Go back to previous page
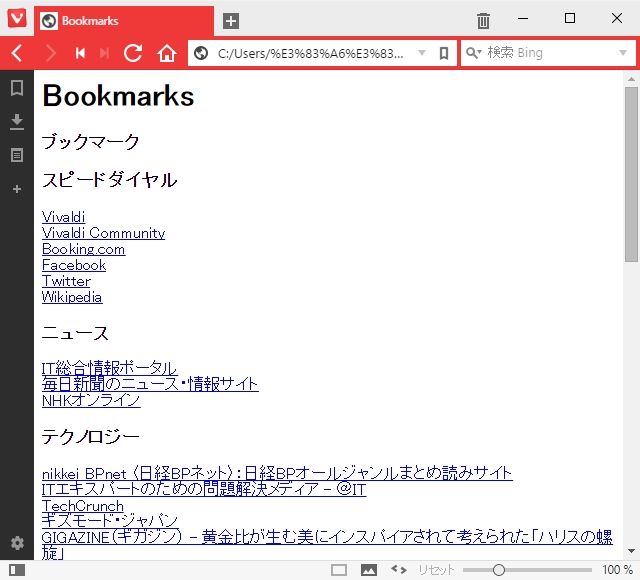The width and height of the screenshot is (640, 580). [17, 53]
